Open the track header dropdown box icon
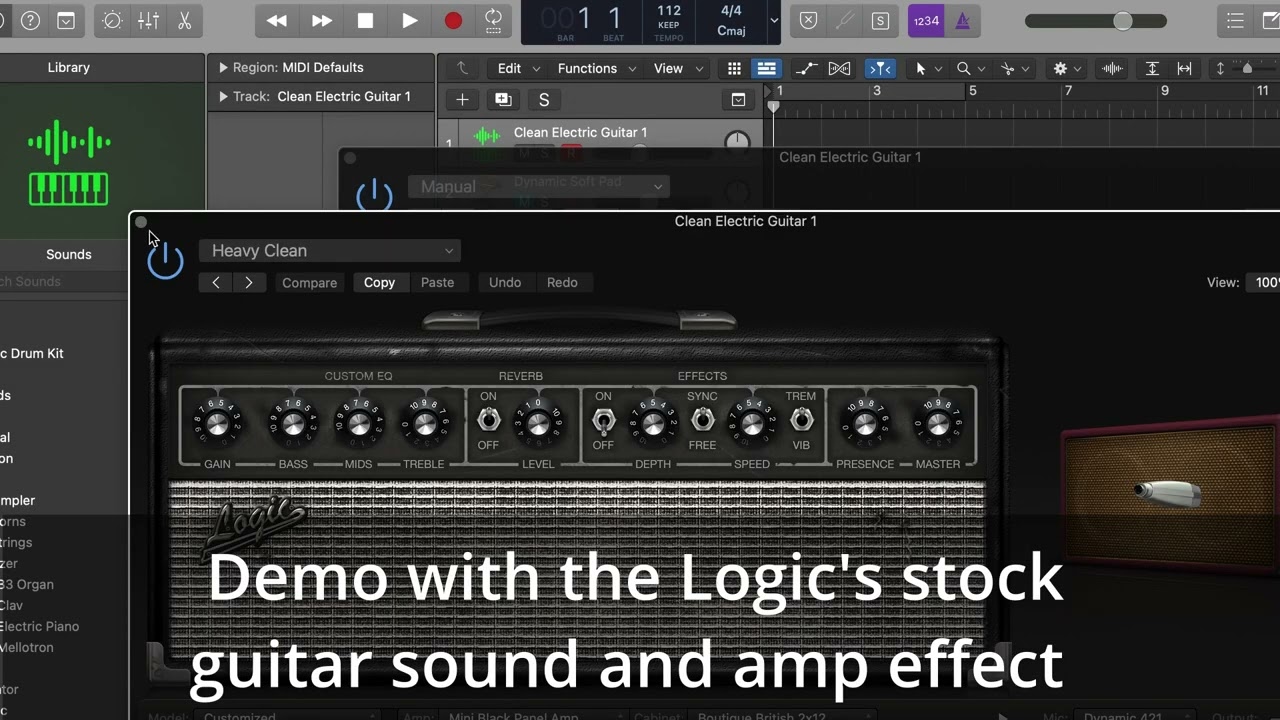 pyautogui.click(x=738, y=99)
